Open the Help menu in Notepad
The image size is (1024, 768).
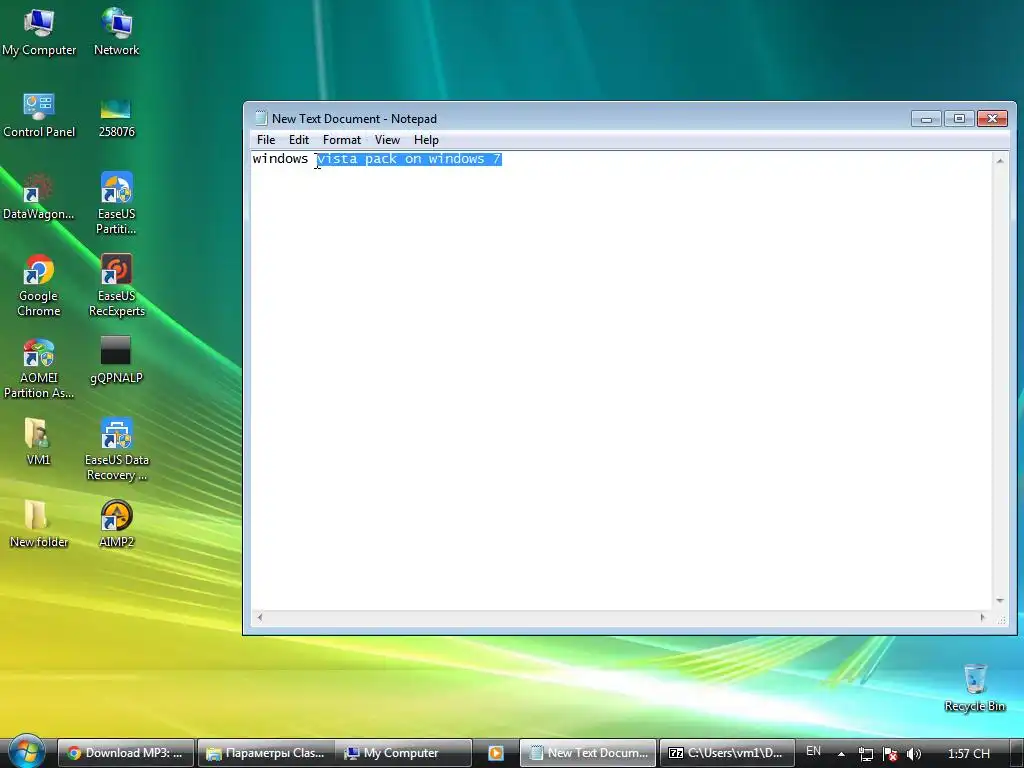pos(426,140)
